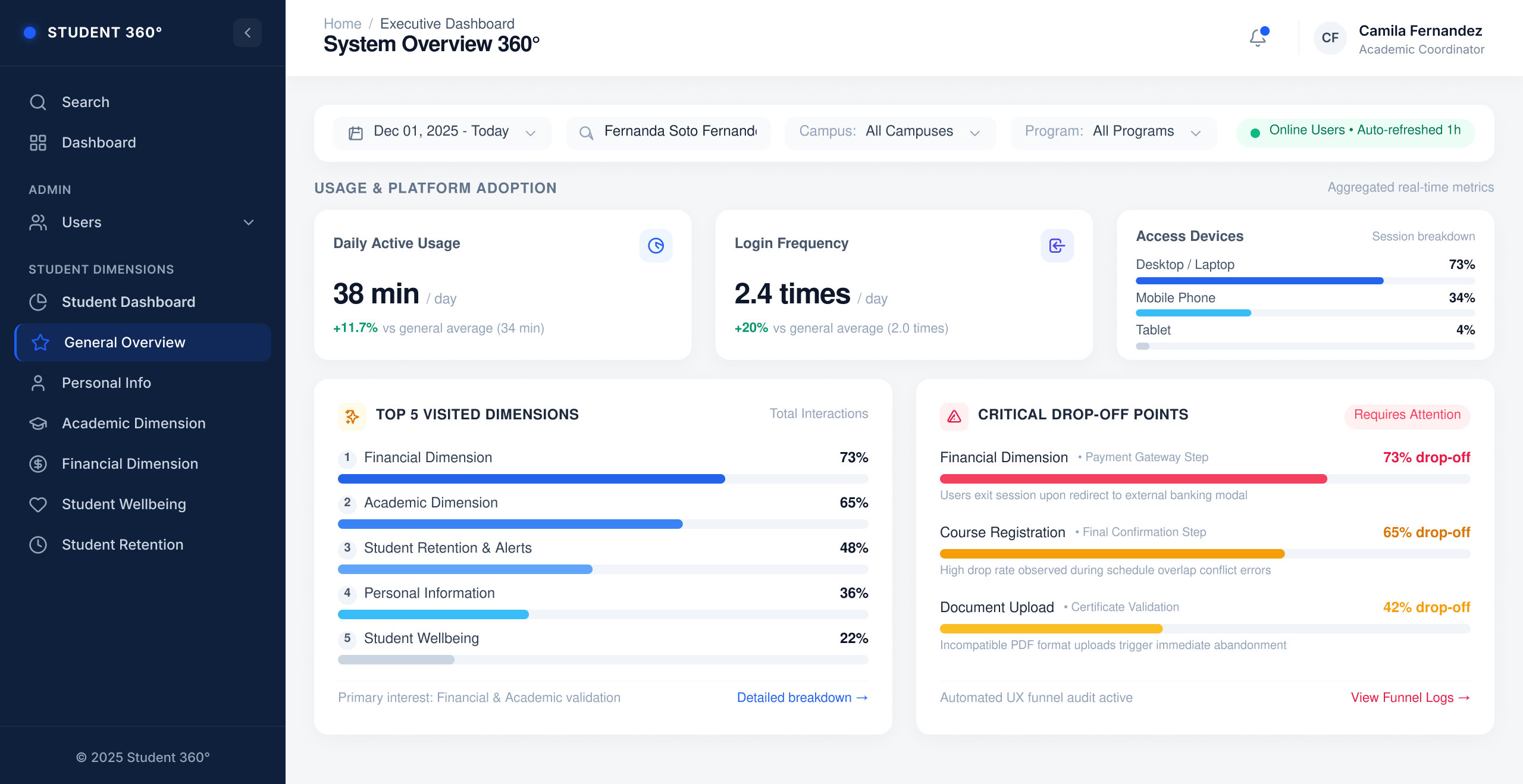Image resolution: width=1523 pixels, height=784 pixels.
Task: Go to Student Retention label in sidebar
Action: coord(123,545)
